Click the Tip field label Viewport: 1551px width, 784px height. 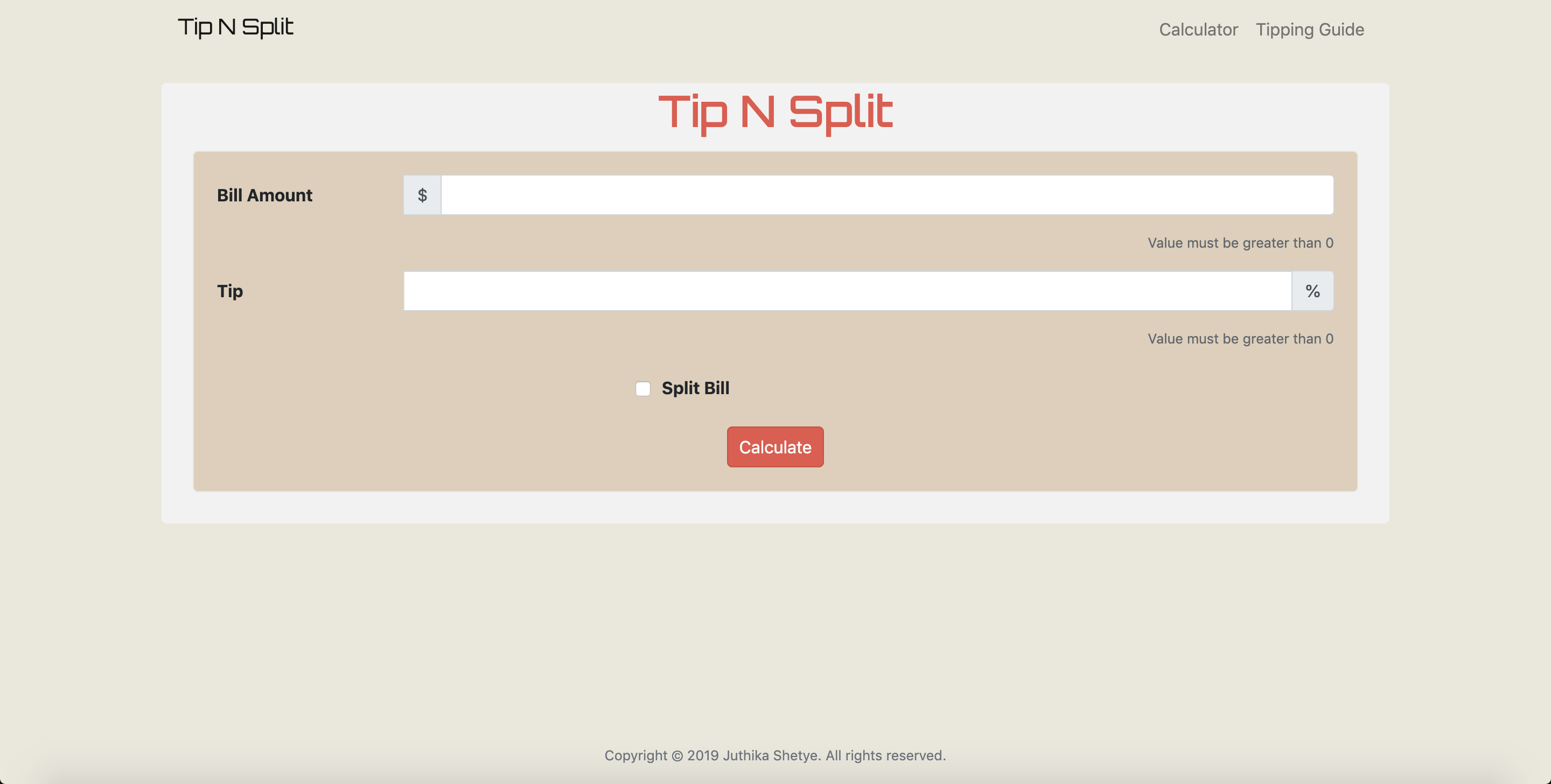pos(229,291)
